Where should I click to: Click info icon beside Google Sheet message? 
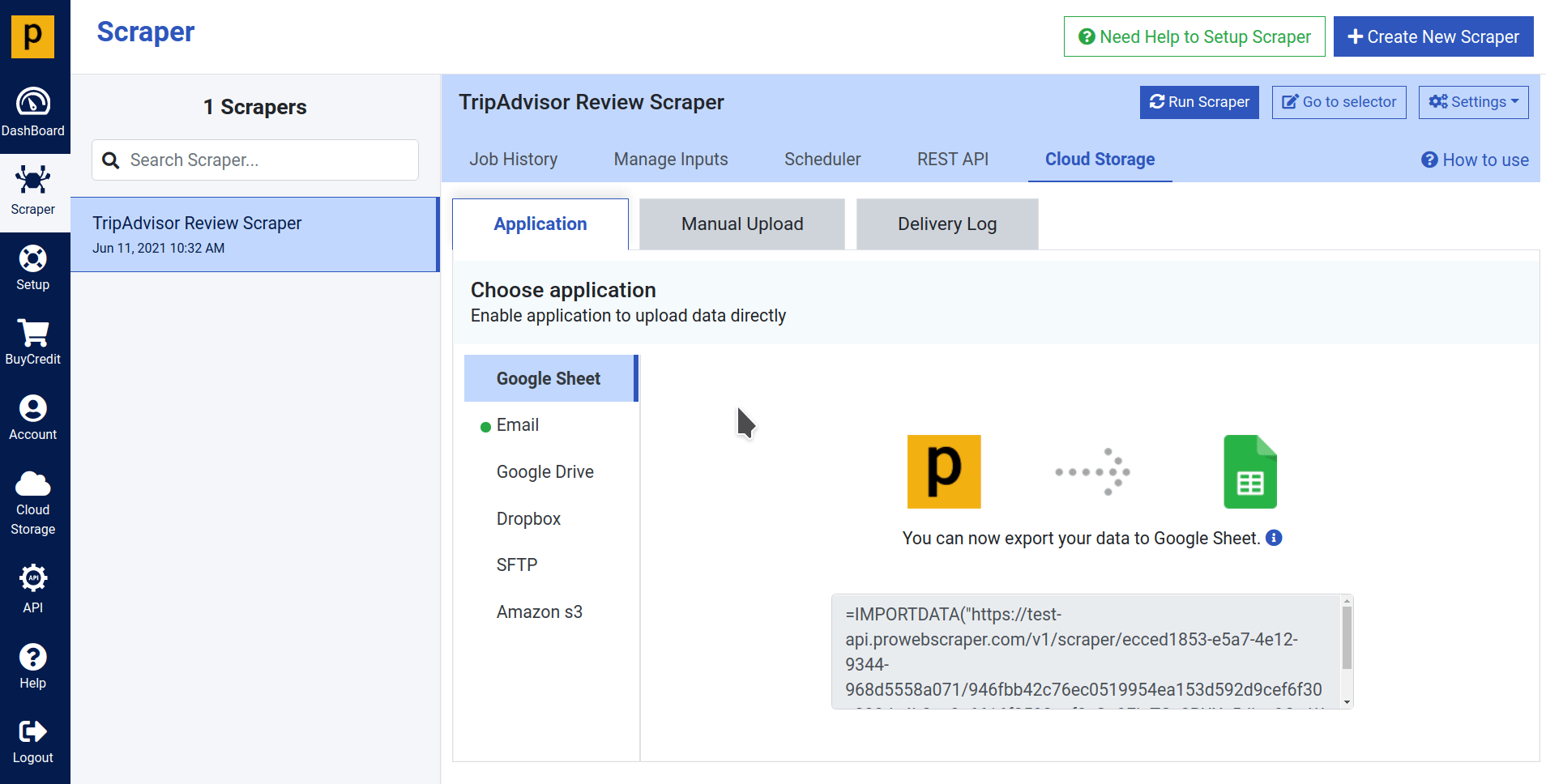(1274, 538)
